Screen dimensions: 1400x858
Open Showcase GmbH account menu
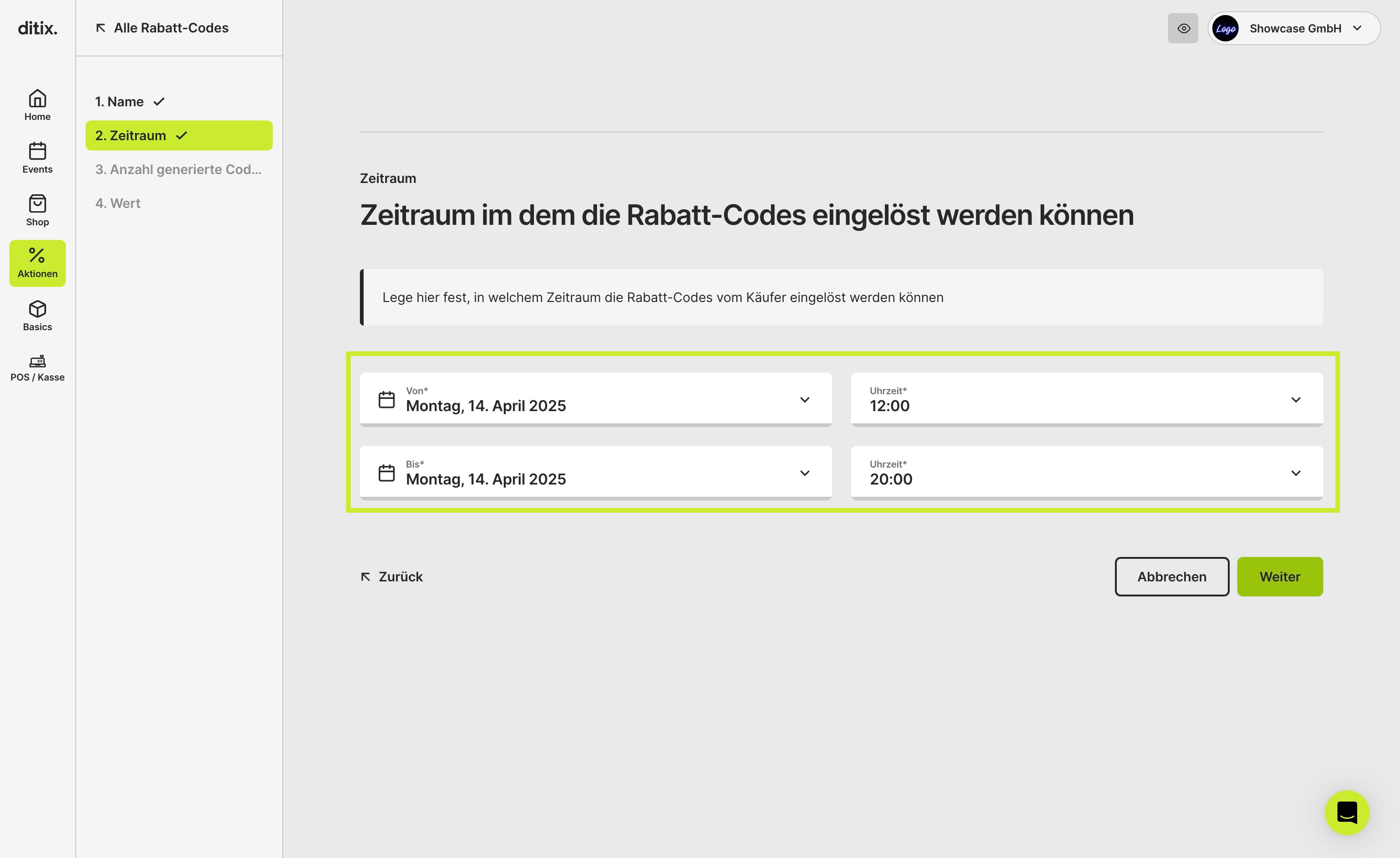(1294, 28)
